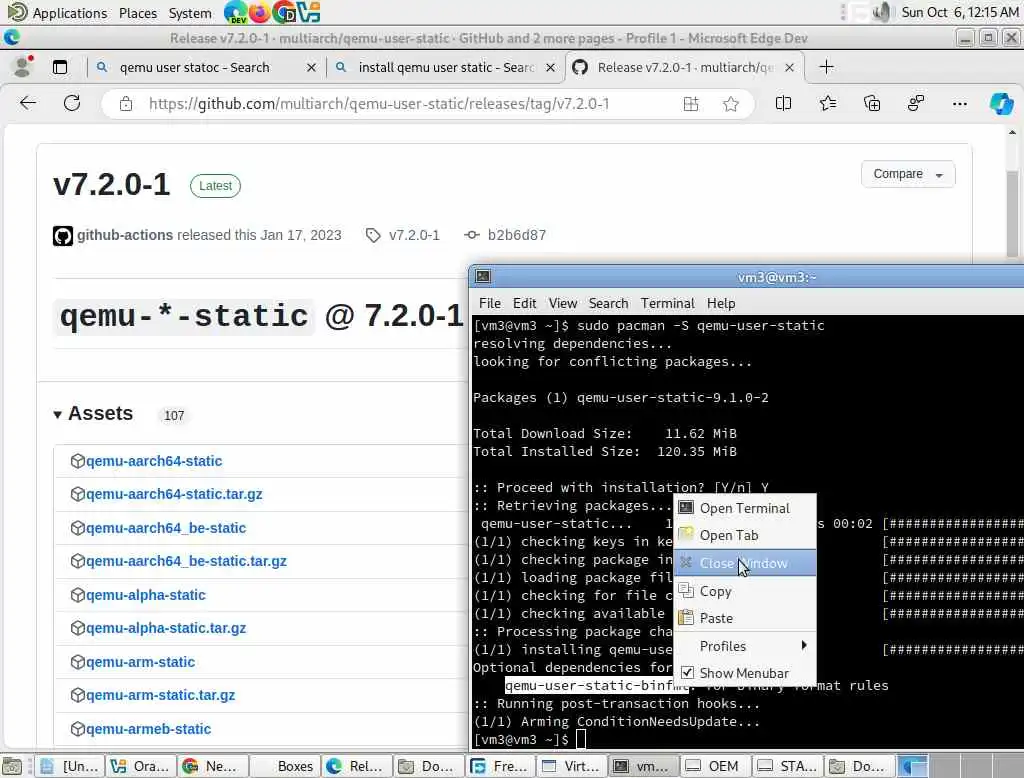Viewport: 1024px width, 778px height.
Task: Choose Open Terminal from context menu
Action: click(745, 508)
